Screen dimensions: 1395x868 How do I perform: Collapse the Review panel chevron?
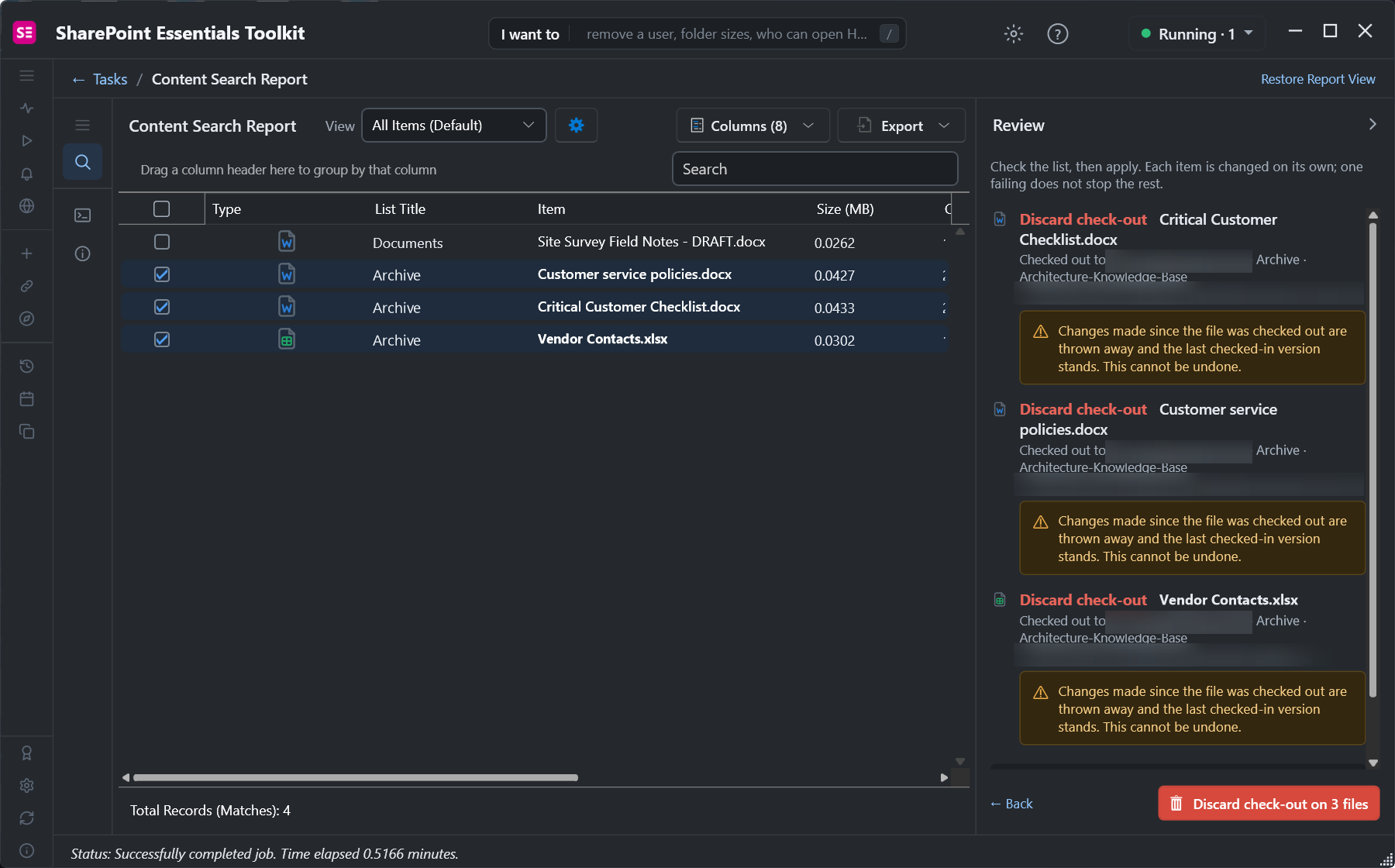pos(1373,124)
